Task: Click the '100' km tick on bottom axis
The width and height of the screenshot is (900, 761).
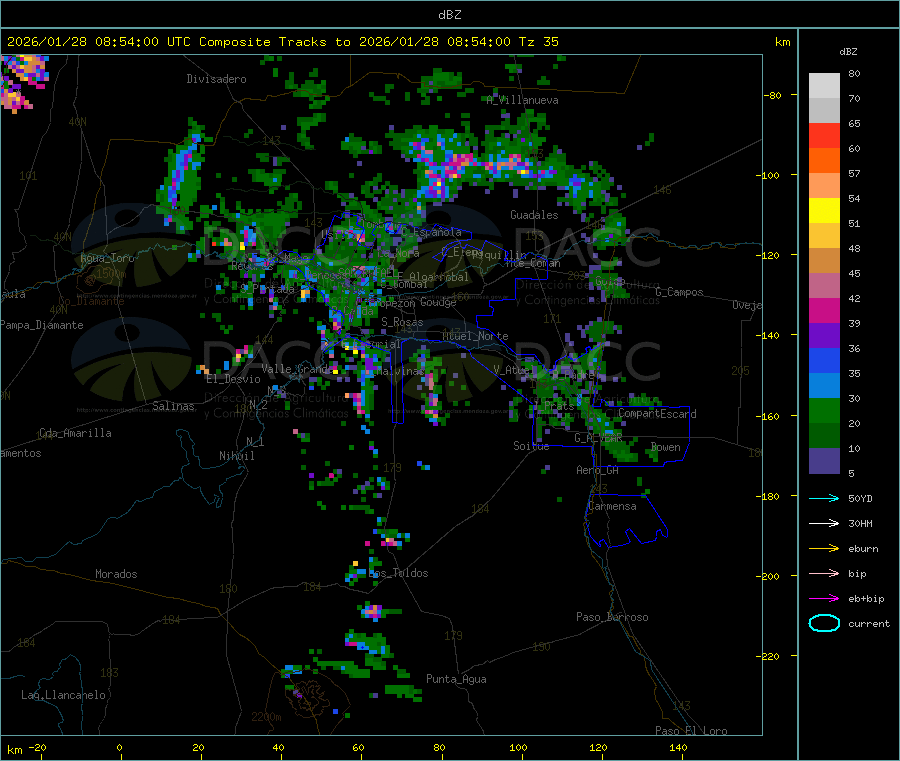Action: pyautogui.click(x=518, y=747)
